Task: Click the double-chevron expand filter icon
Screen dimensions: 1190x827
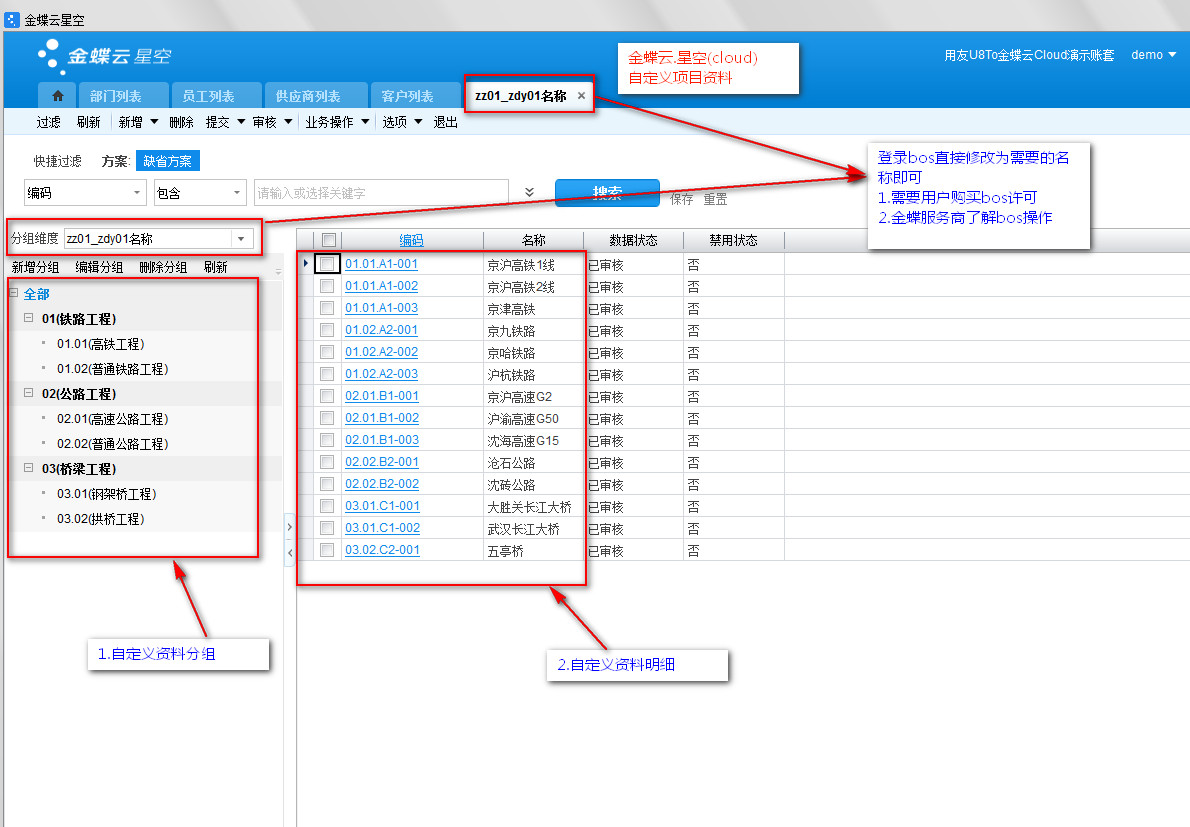Action: (529, 192)
